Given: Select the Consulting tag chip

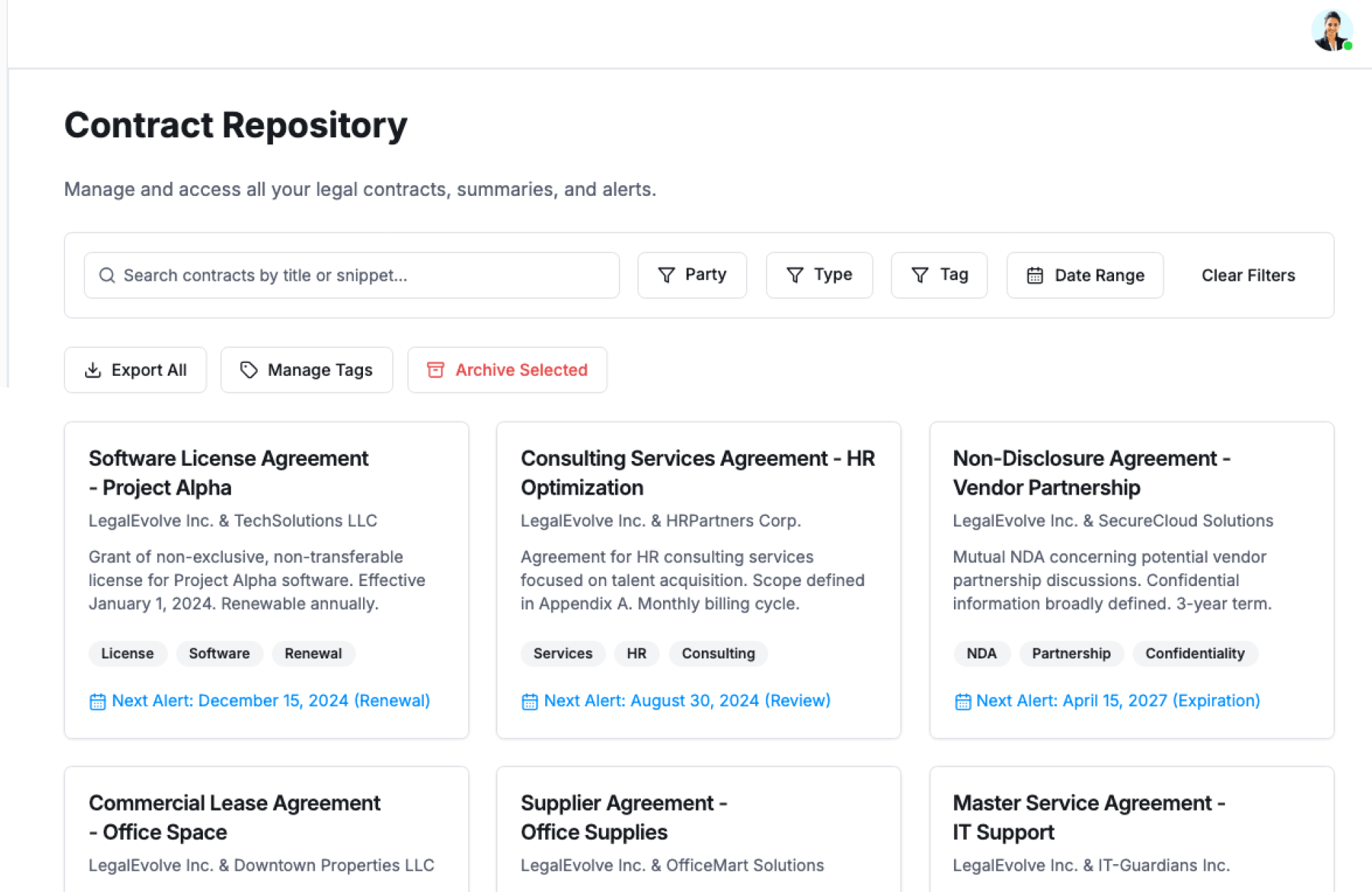Looking at the screenshot, I should point(717,653).
